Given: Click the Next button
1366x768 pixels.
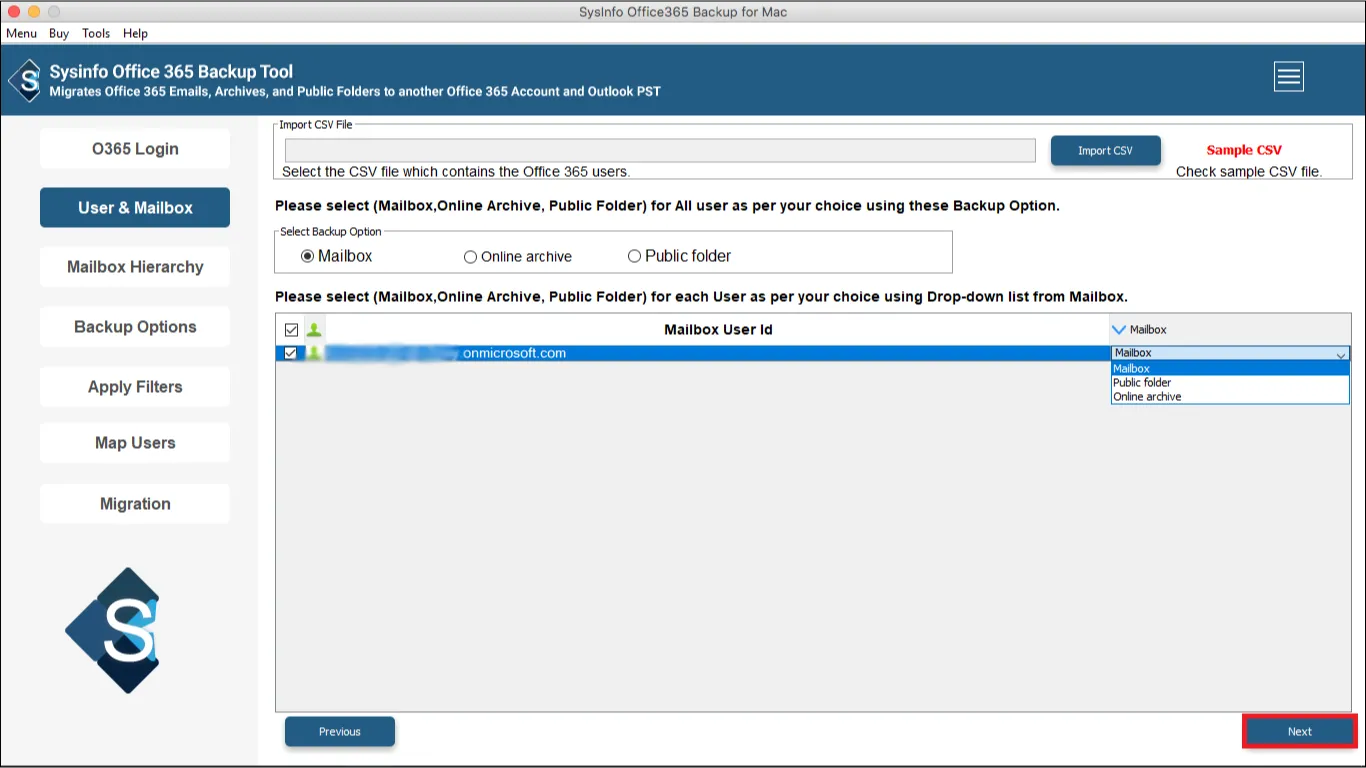Looking at the screenshot, I should [x=1300, y=732].
